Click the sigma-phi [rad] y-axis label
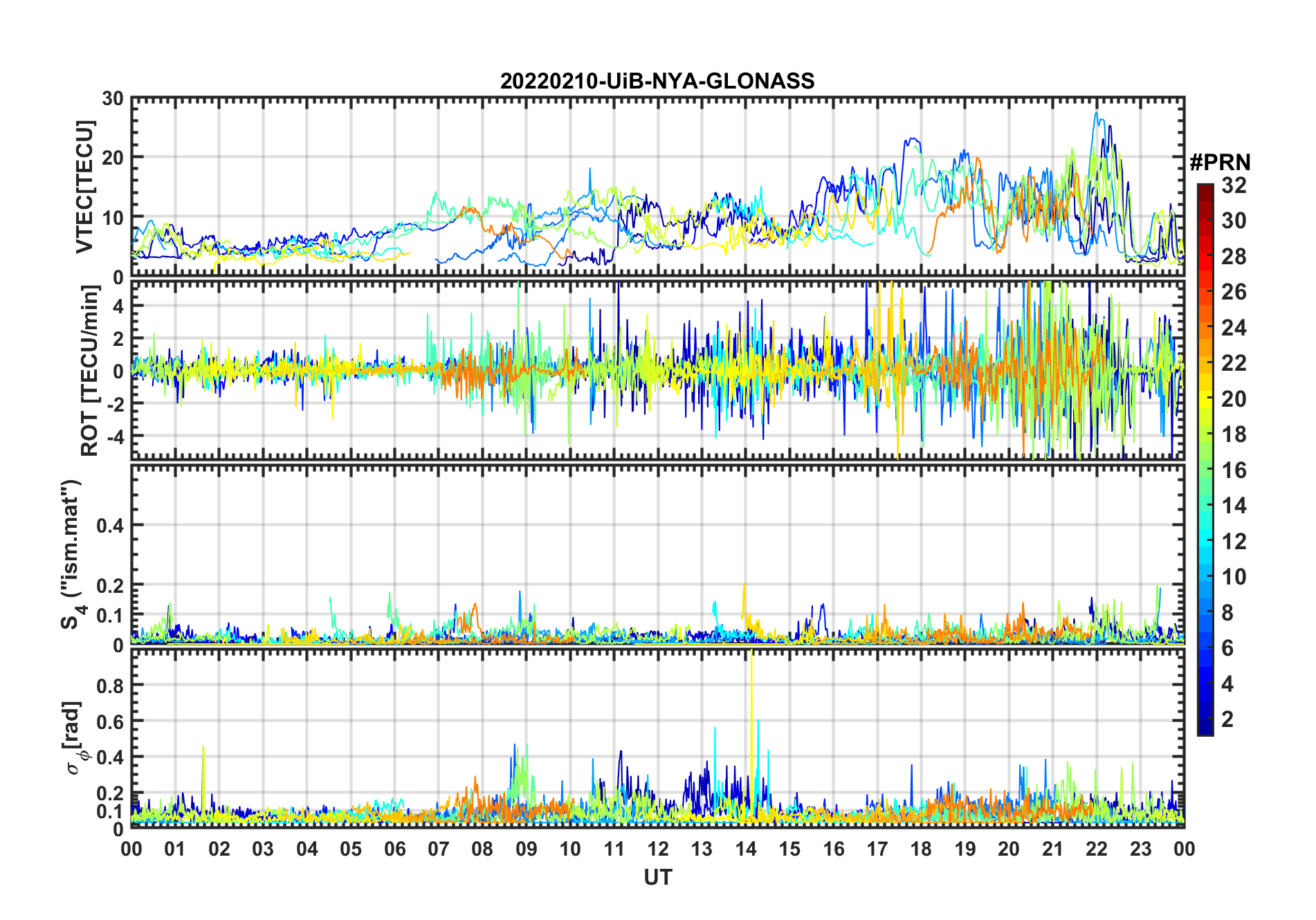 tap(73, 739)
